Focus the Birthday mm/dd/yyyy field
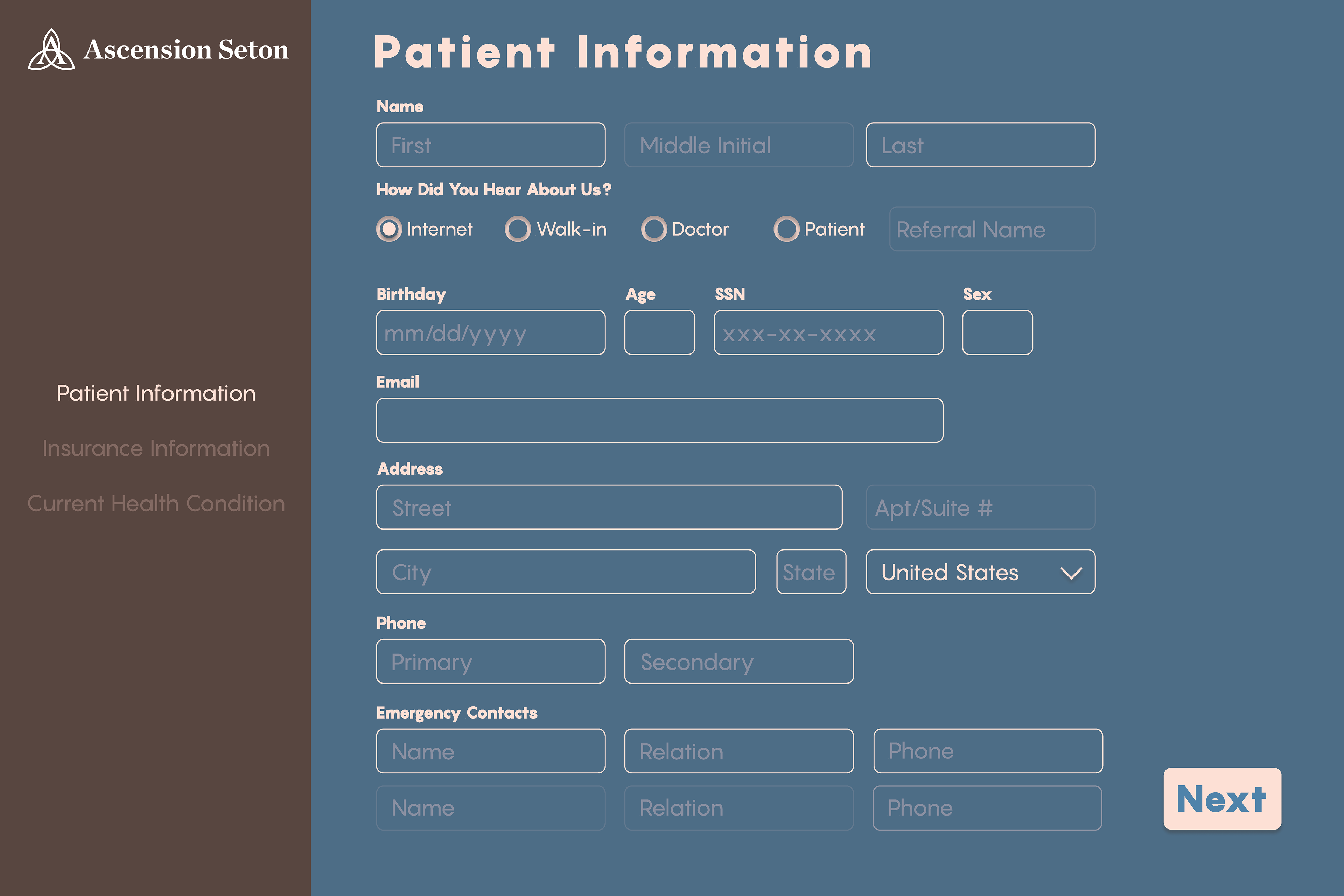 491,332
